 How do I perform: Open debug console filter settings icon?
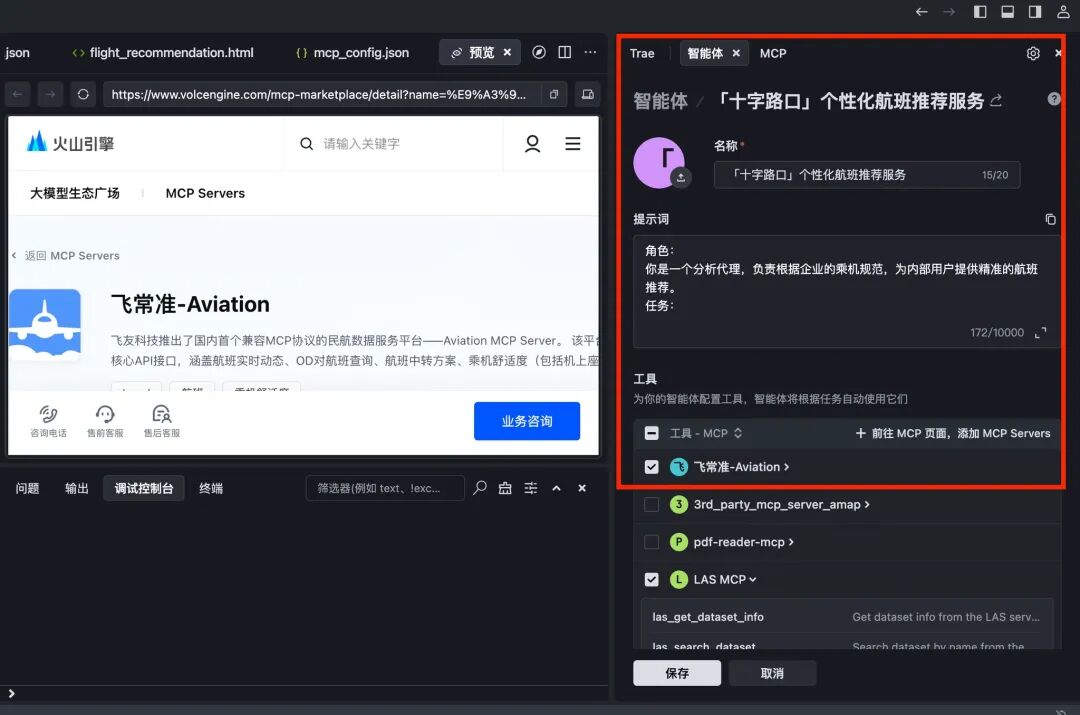[530, 488]
